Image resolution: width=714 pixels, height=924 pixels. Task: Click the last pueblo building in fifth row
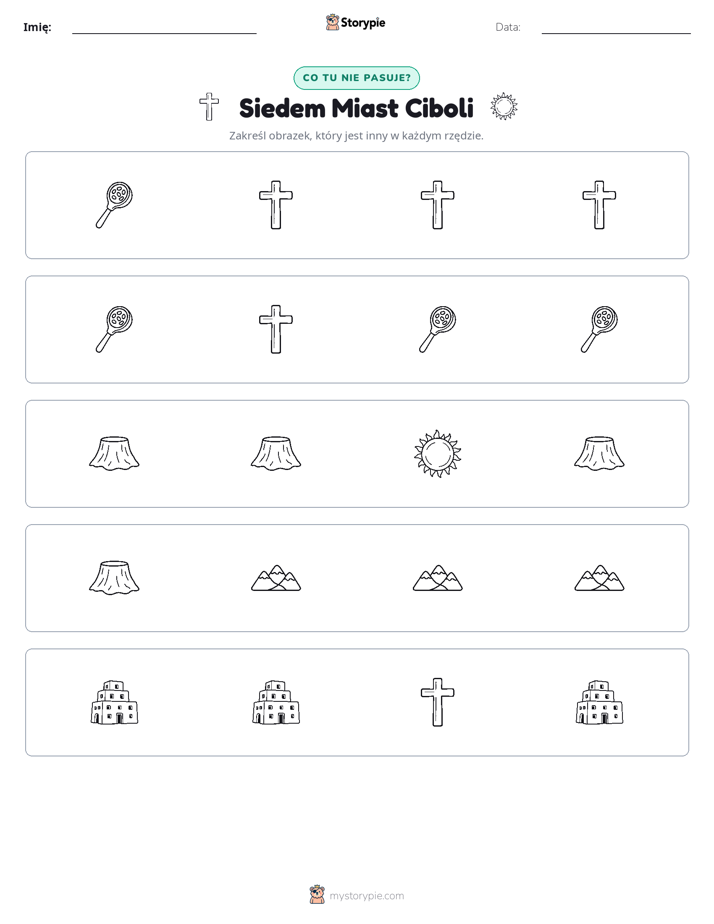[x=599, y=702]
